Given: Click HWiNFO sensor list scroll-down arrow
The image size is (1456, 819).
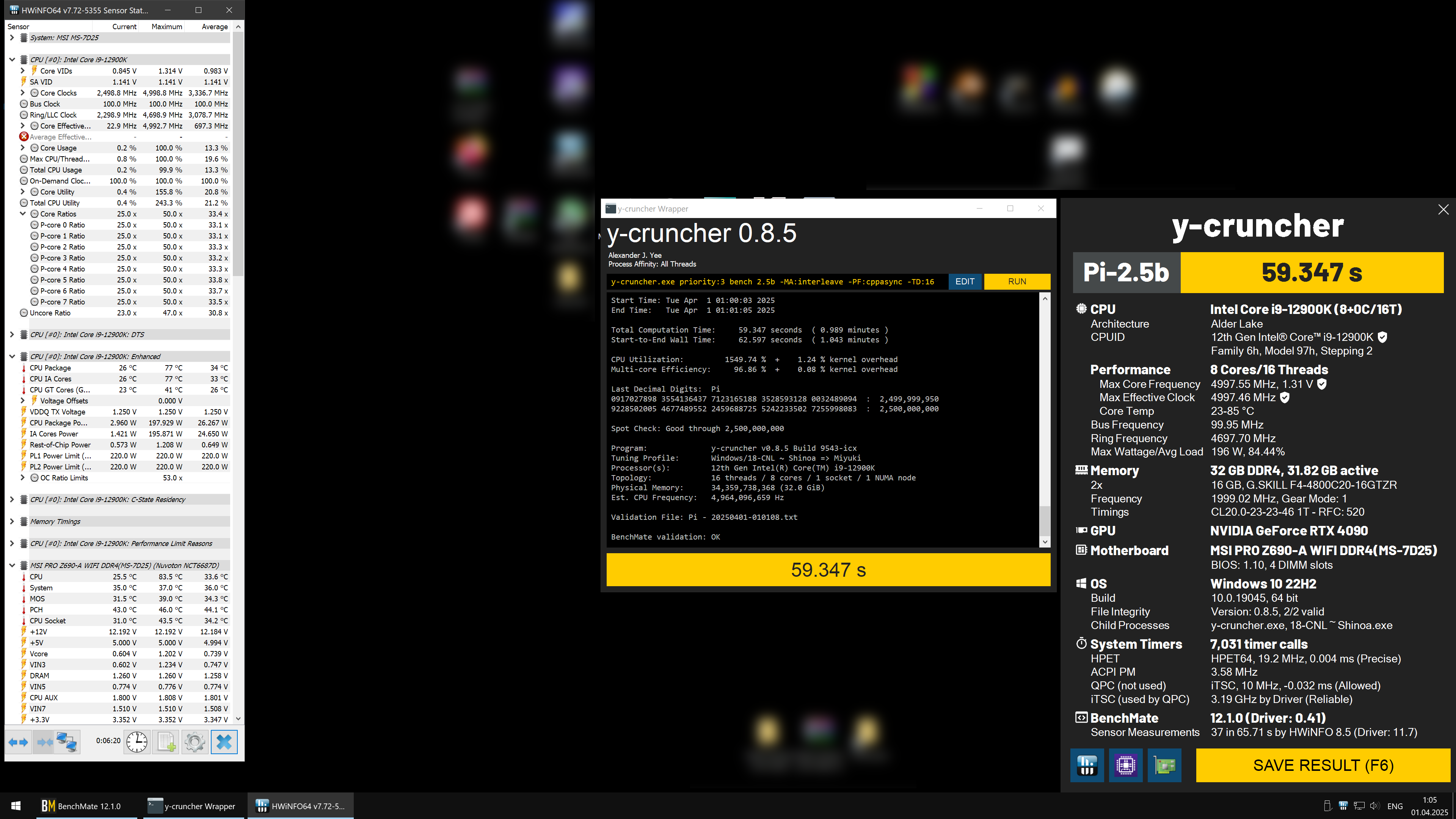Looking at the screenshot, I should [238, 719].
